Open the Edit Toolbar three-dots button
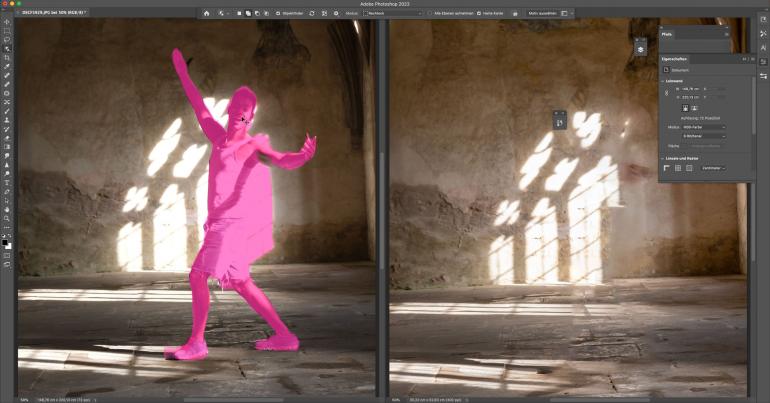The image size is (770, 403). pyautogui.click(x=7, y=228)
